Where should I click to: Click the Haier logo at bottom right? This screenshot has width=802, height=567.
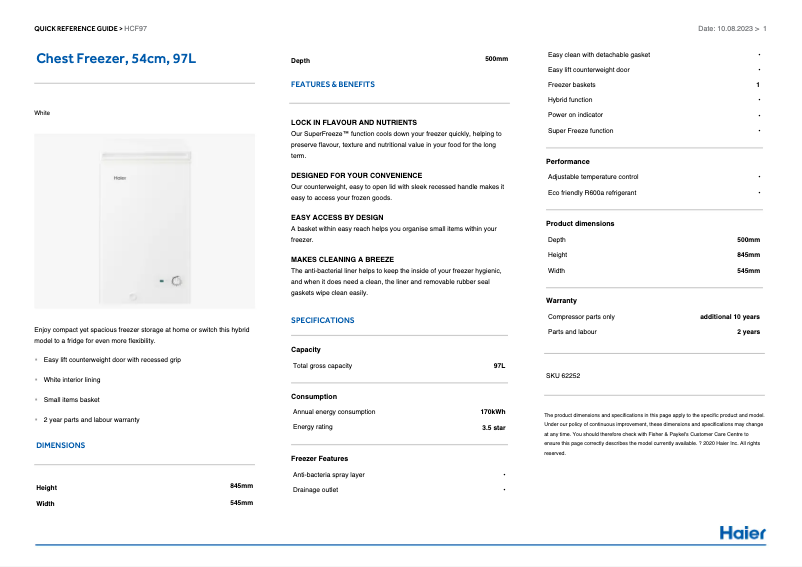[x=742, y=532]
